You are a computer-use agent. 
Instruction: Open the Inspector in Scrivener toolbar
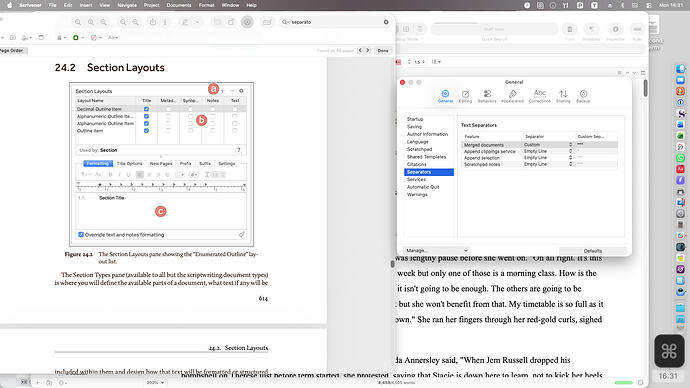point(615,29)
